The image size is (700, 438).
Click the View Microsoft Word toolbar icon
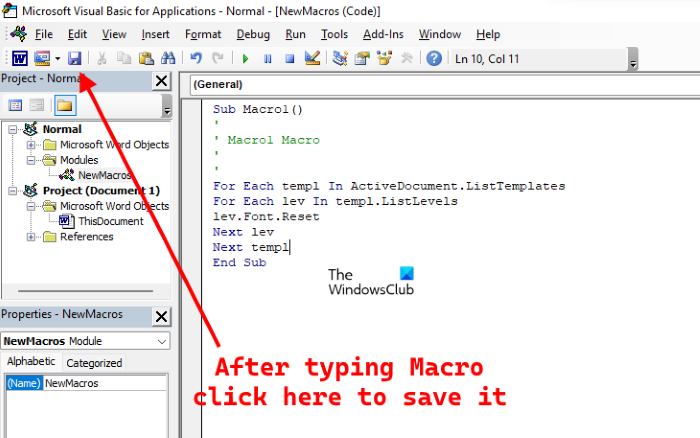[x=20, y=58]
